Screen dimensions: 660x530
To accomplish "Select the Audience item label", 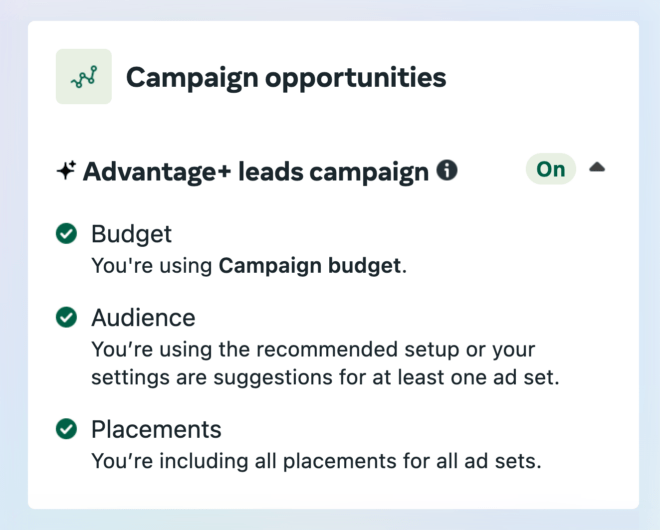I will point(144,317).
